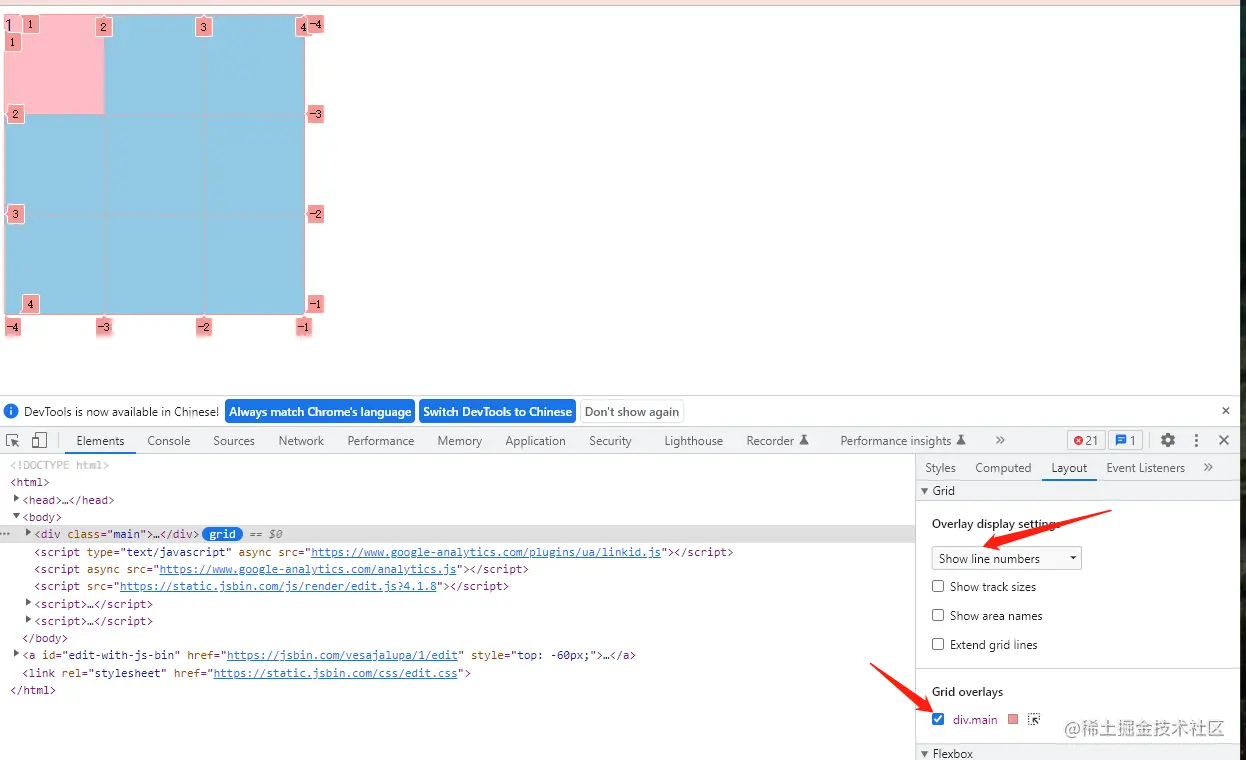Image resolution: width=1246 pixels, height=760 pixels.
Task: Click Always match Chrome's language button
Action: pos(320,411)
